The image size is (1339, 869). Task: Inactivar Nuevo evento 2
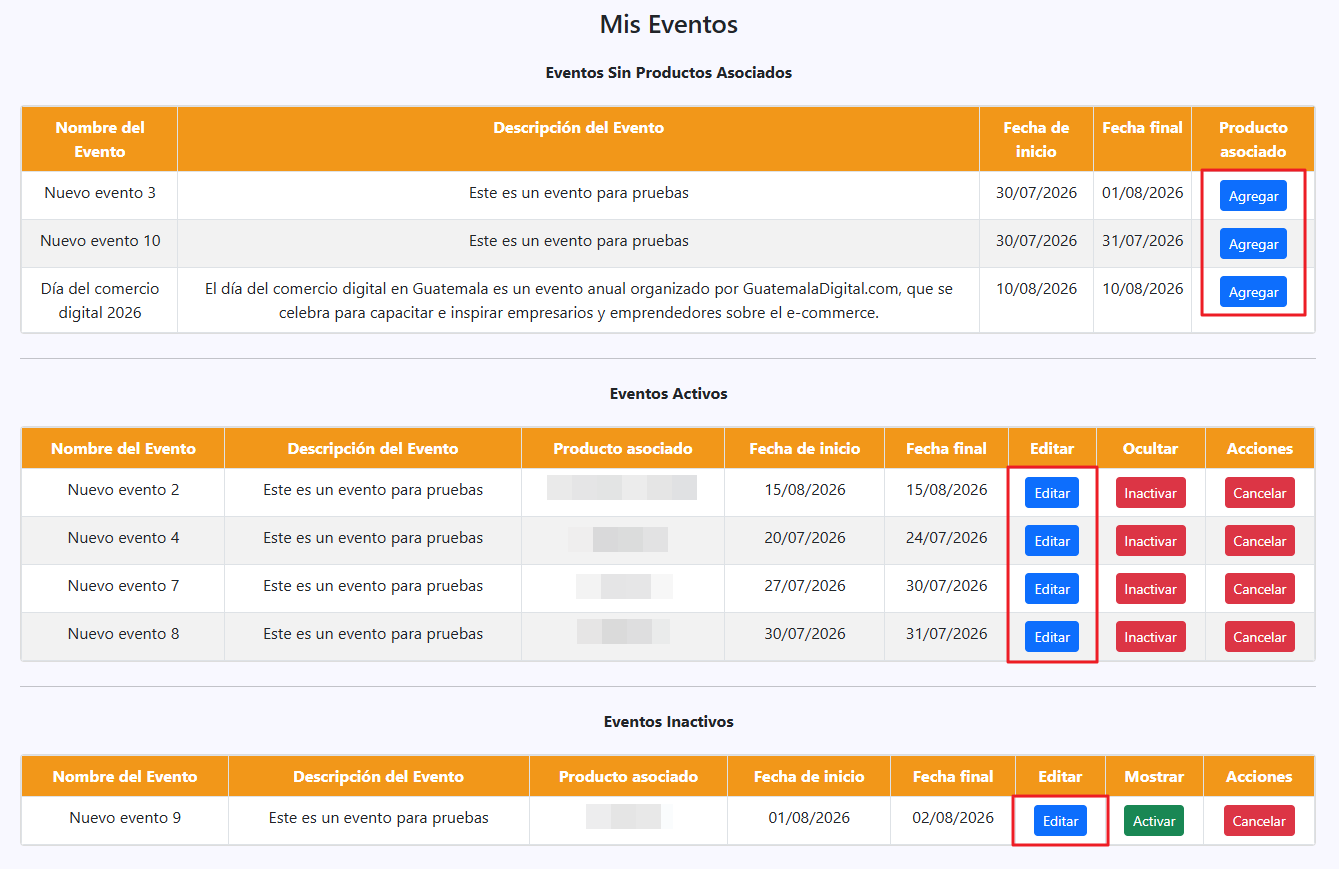pos(1150,493)
